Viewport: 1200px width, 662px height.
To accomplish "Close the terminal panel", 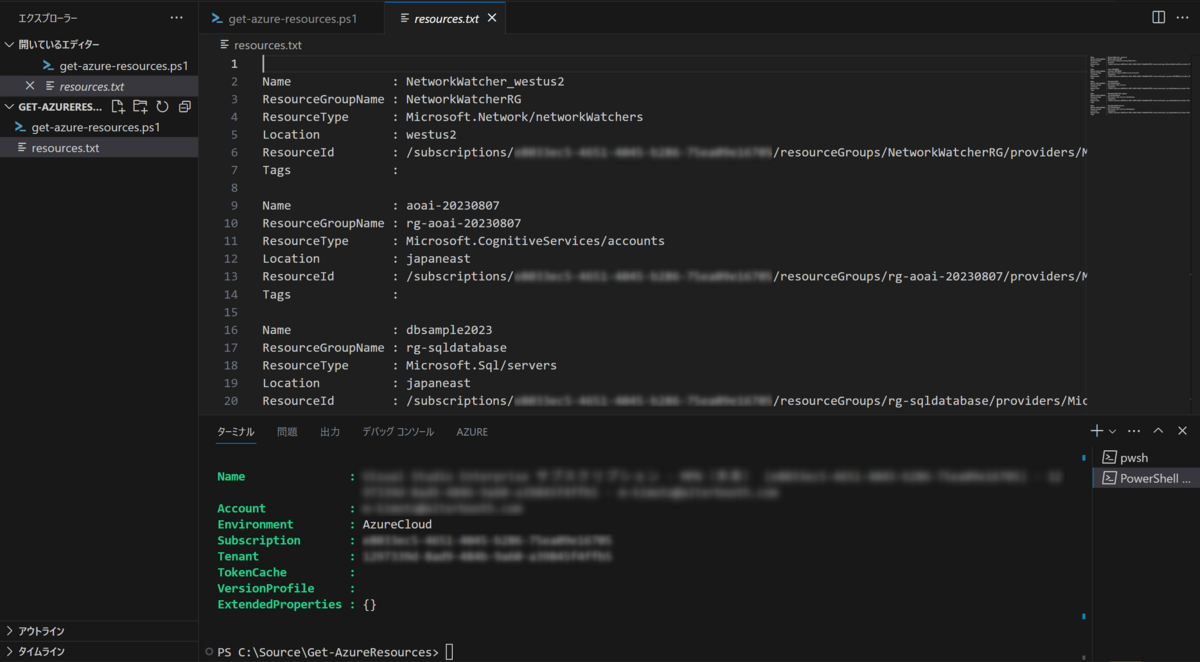I will tap(1182, 431).
